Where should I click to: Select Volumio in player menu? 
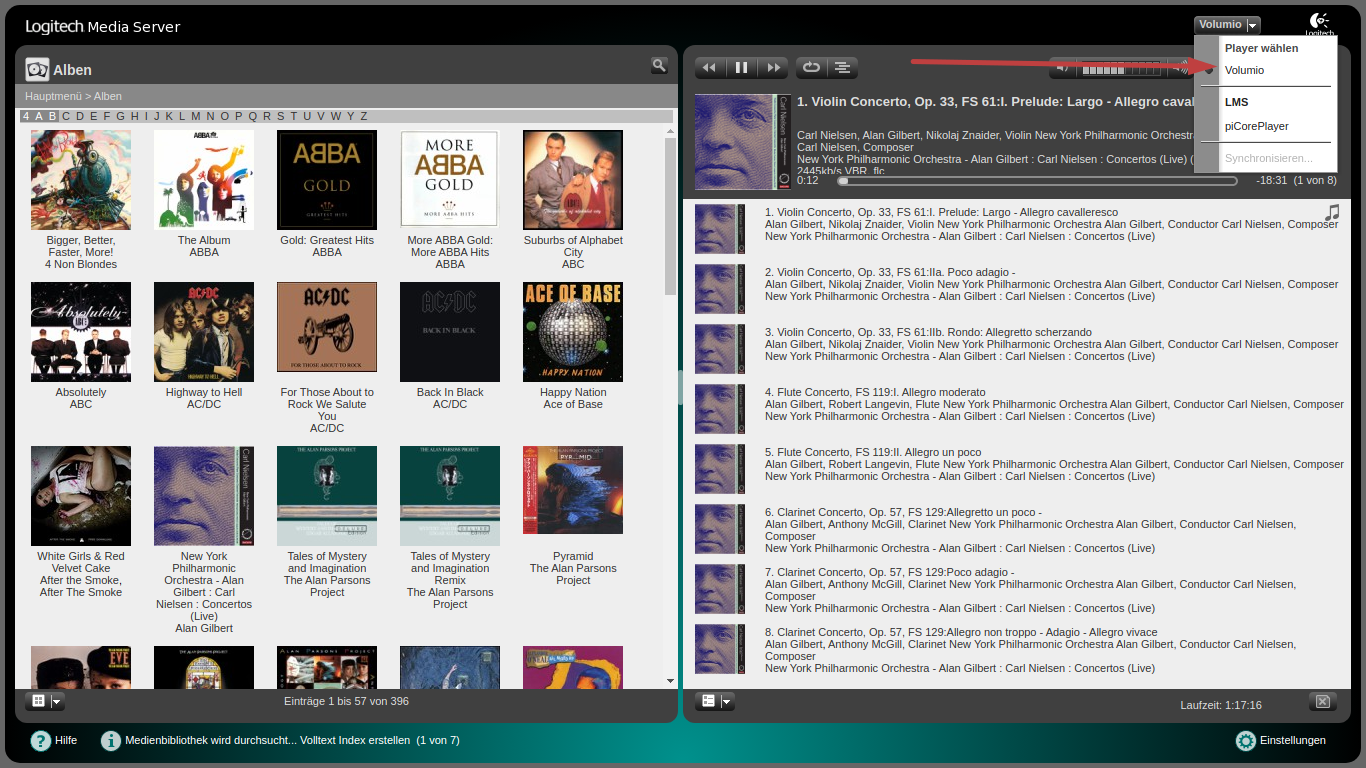point(1244,70)
